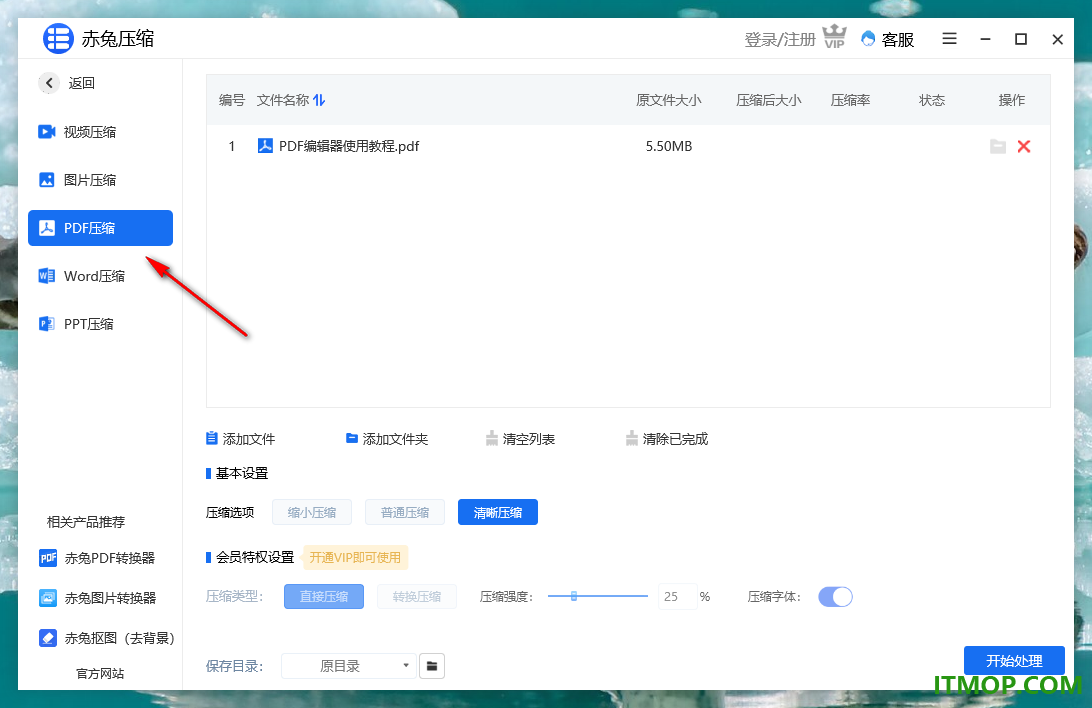
Task: Select file name PDF编辑器使用教程.pdf
Action: tap(349, 146)
